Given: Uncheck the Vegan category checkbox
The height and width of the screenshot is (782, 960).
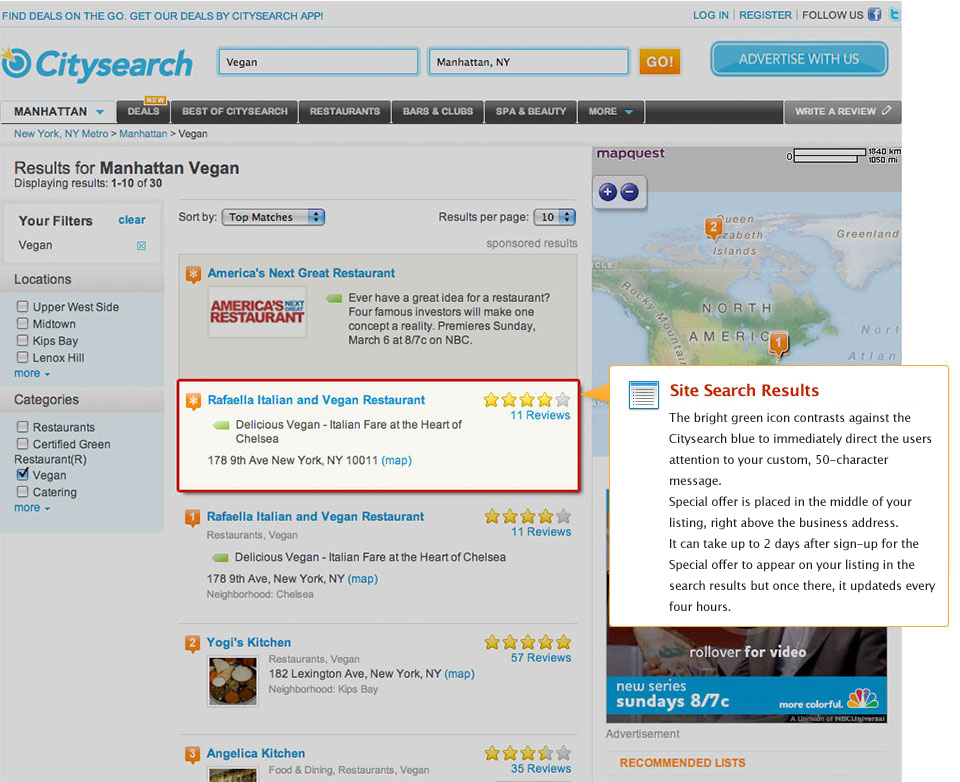Looking at the screenshot, I should tap(23, 474).
